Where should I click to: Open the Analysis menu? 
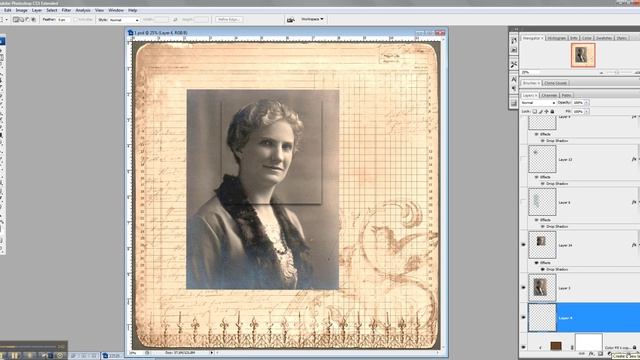coord(83,10)
